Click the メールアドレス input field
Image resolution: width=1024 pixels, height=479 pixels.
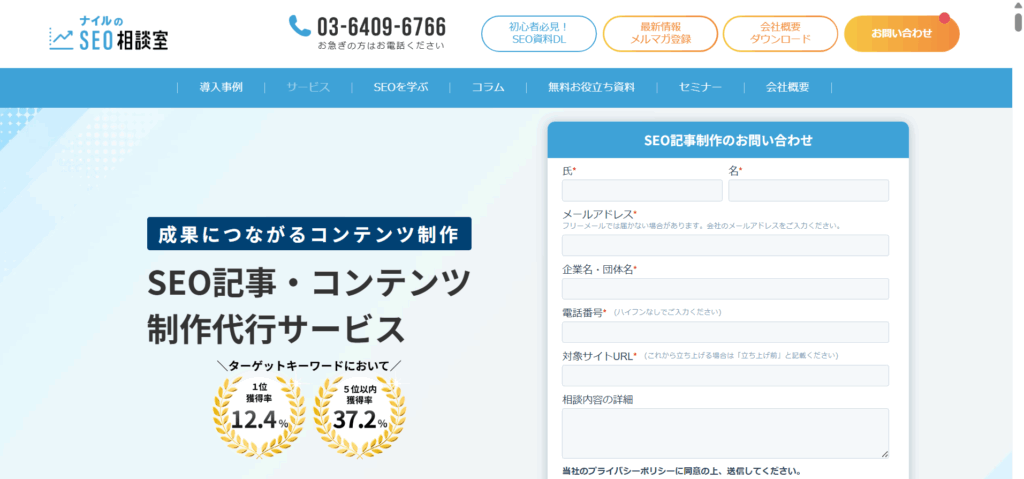[725, 246]
